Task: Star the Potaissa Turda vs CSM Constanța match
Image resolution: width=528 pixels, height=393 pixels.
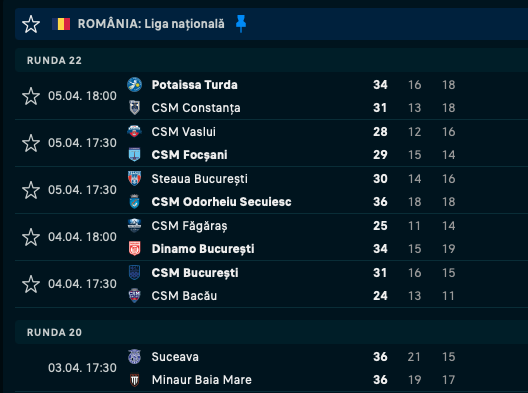Action: tap(31, 96)
